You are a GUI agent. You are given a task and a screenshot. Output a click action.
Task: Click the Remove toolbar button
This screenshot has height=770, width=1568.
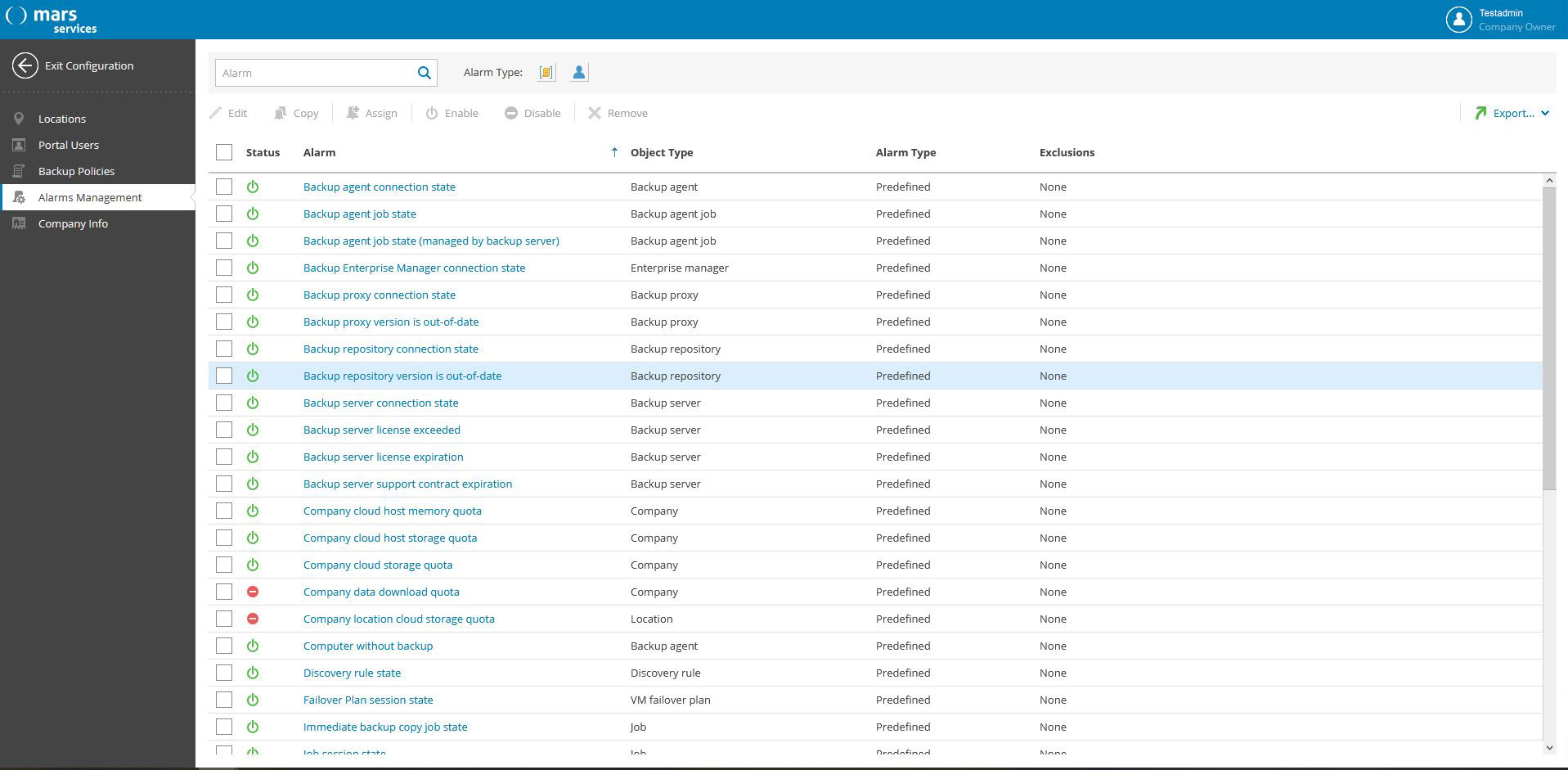(x=618, y=113)
